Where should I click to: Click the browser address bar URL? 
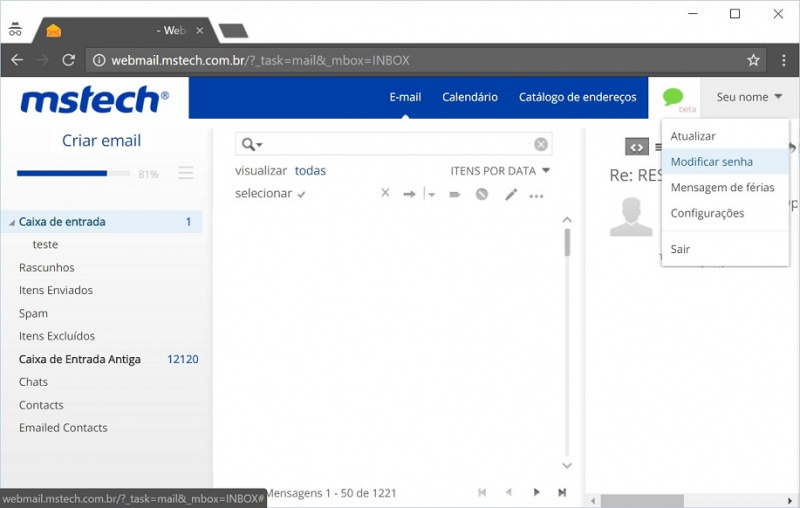(260, 60)
